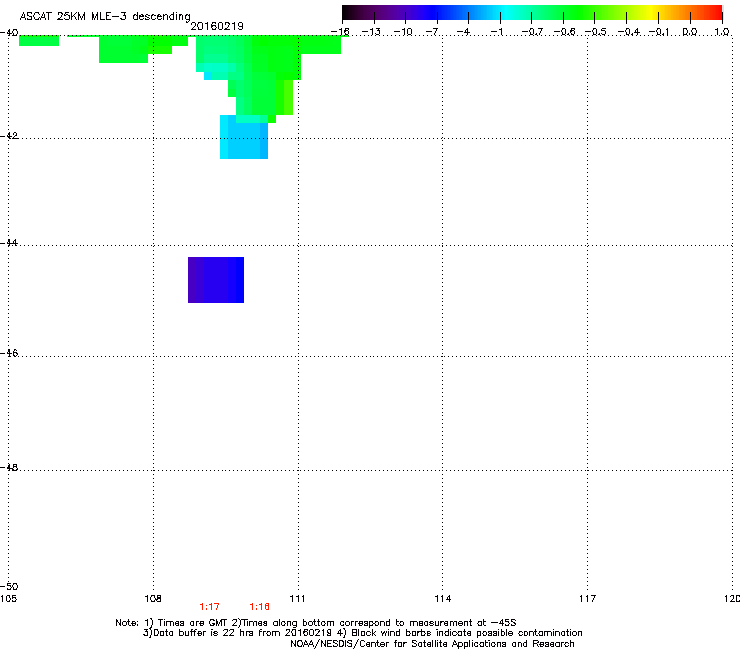Click the color bar label -16
740x650 pixels.
pyautogui.click(x=340, y=32)
